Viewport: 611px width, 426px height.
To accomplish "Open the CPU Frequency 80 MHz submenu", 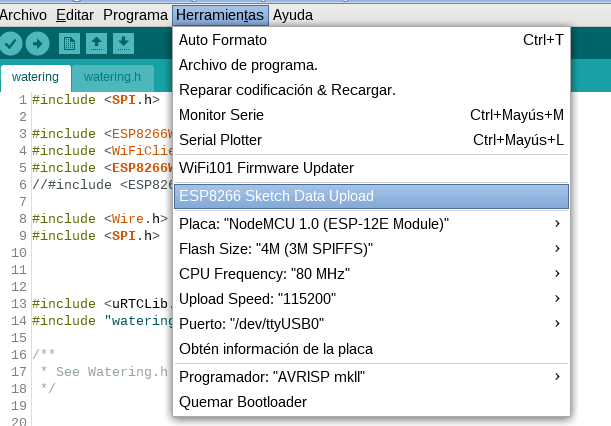I will pos(370,273).
